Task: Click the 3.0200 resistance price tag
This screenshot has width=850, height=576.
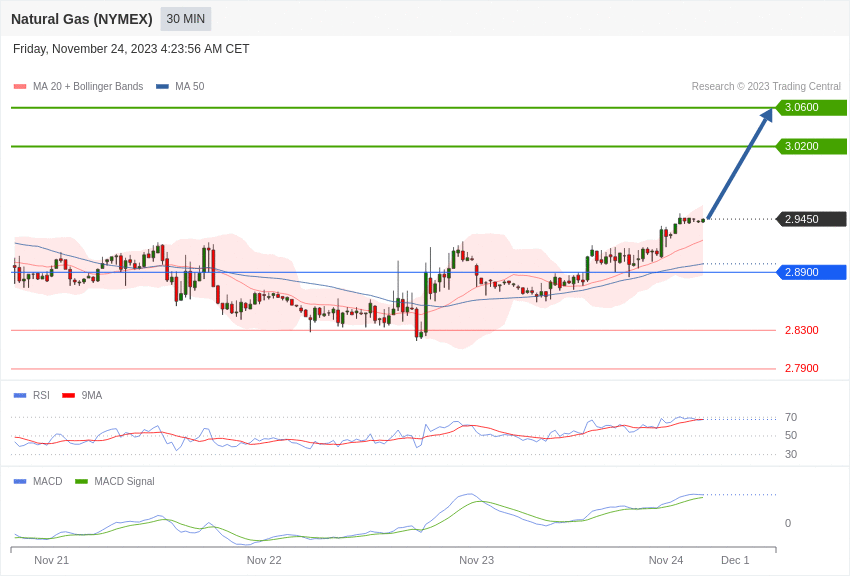Action: click(812, 146)
